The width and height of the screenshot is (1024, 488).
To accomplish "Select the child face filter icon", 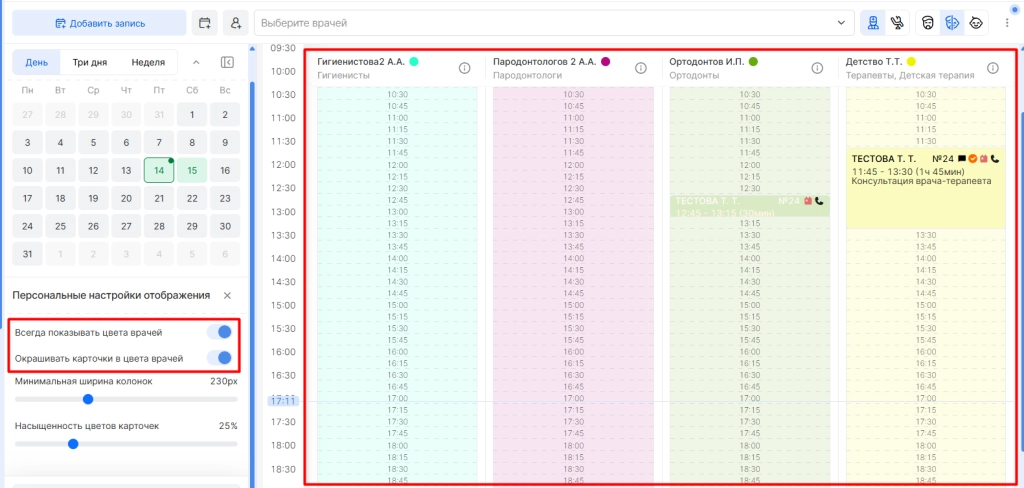I will click(976, 23).
